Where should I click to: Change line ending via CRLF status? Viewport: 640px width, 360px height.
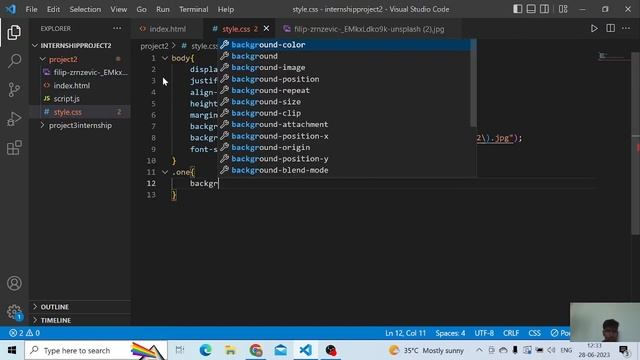(511, 333)
